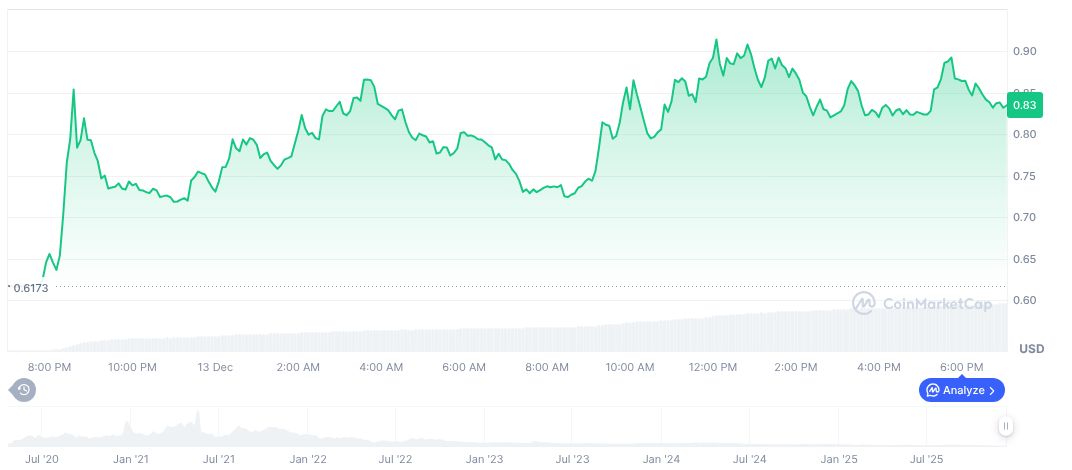Click the CoinMarketCap watermark logo icon
Viewport: 1072px width, 470px height.
[864, 303]
